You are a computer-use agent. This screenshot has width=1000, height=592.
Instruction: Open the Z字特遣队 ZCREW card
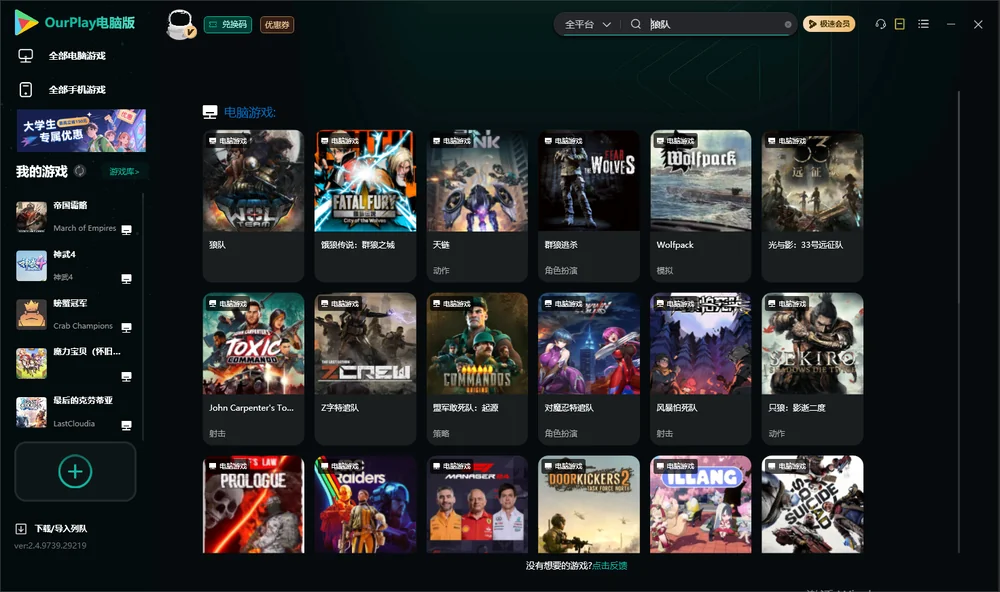[365, 368]
